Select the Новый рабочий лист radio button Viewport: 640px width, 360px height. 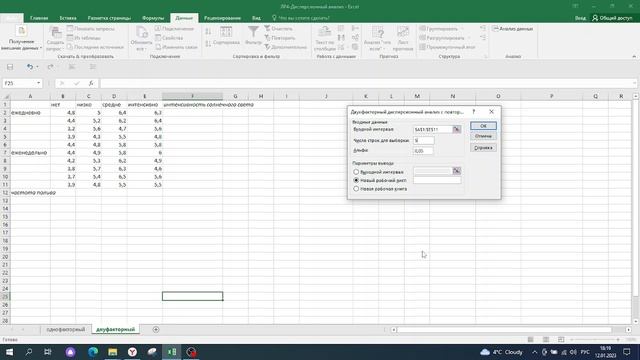pyautogui.click(x=356, y=180)
